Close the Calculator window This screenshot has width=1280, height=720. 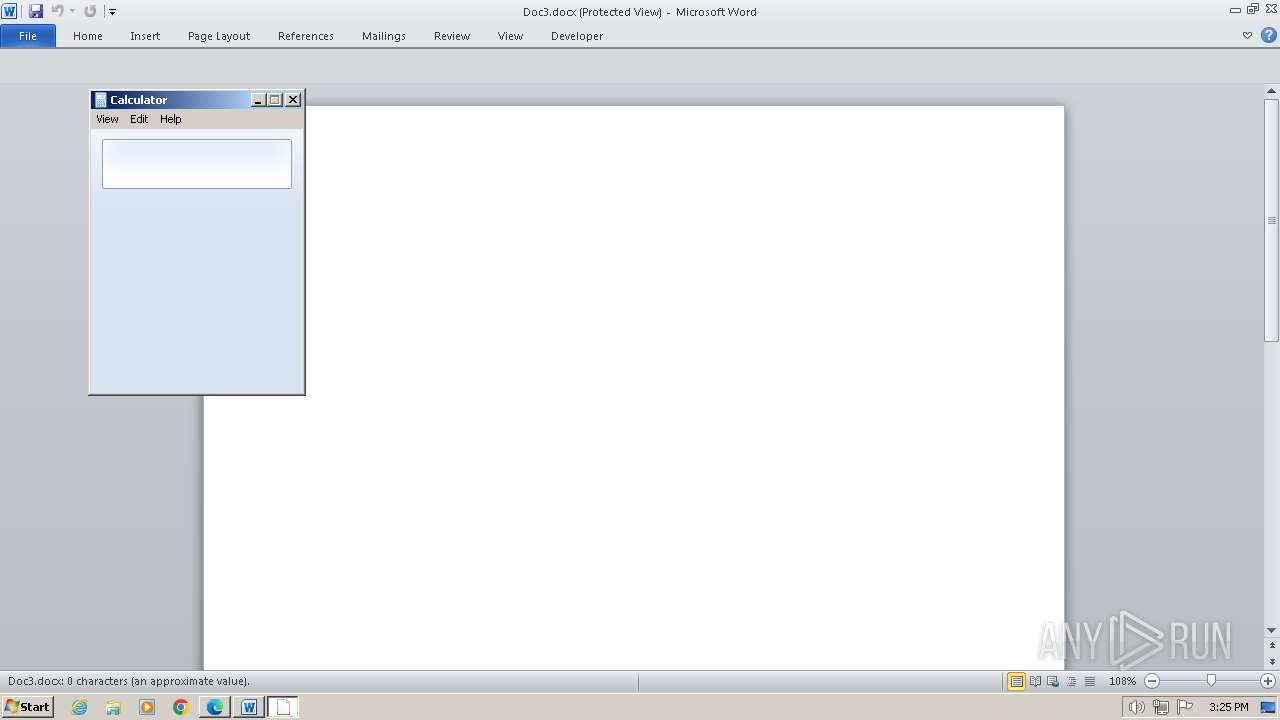tap(293, 100)
